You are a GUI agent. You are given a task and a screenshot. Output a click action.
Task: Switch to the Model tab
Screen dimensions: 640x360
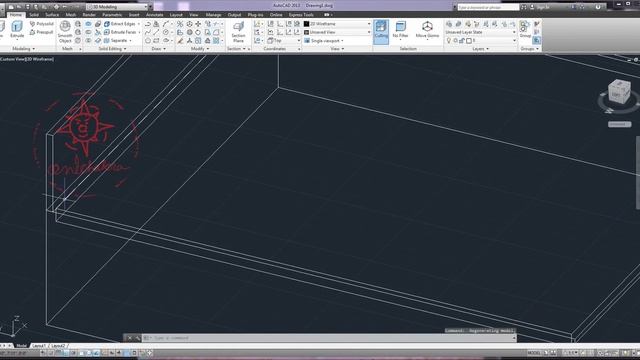pyautogui.click(x=21, y=346)
